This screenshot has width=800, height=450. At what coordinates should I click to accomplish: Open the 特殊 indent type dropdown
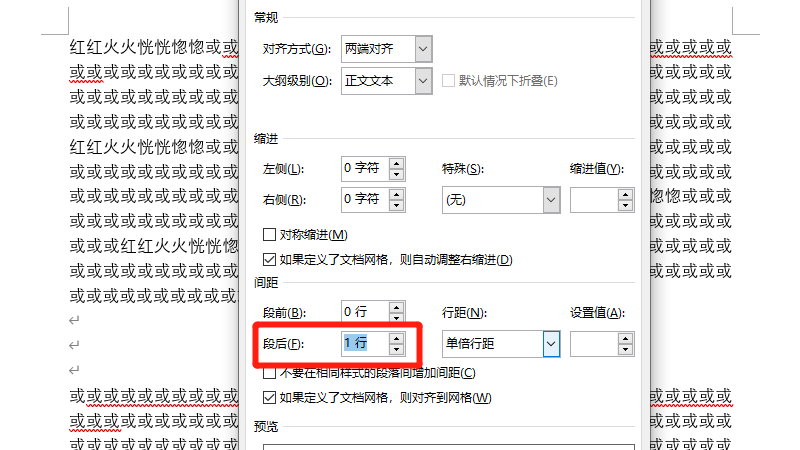pos(550,199)
